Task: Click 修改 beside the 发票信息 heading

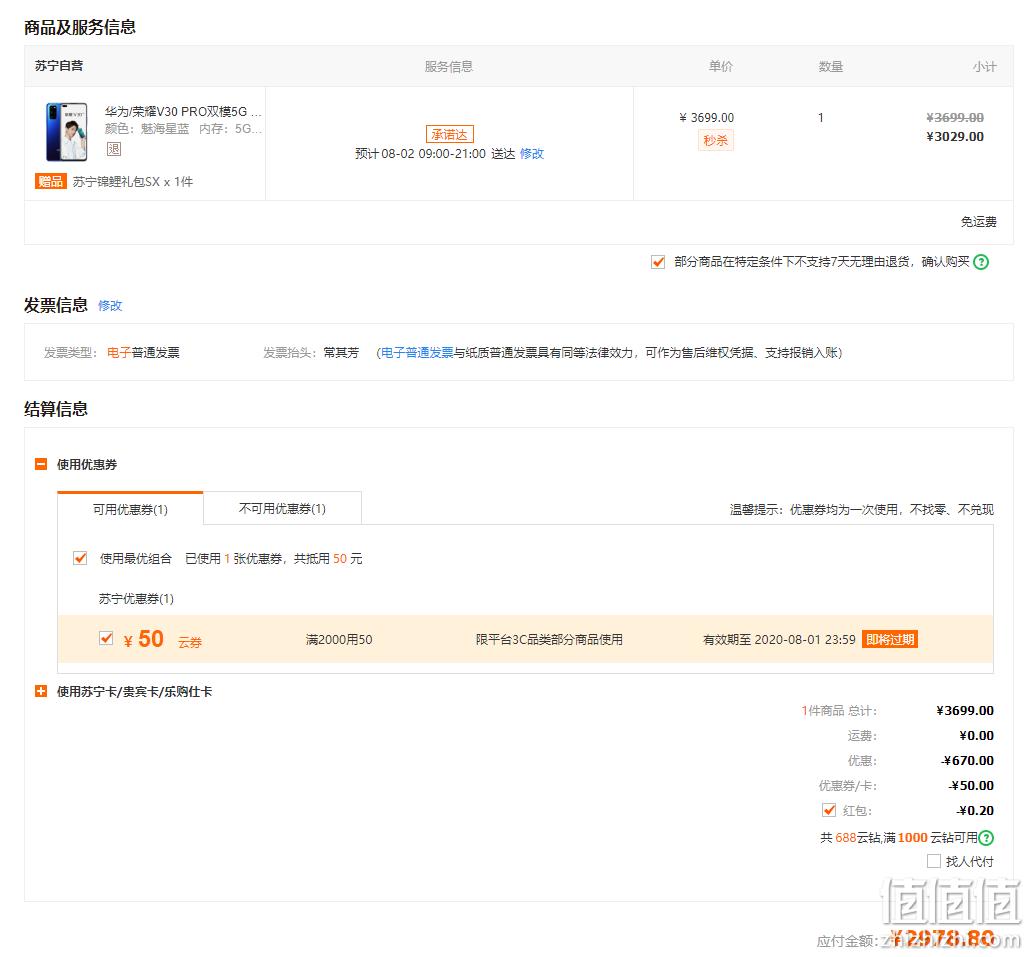Action: click(x=110, y=305)
